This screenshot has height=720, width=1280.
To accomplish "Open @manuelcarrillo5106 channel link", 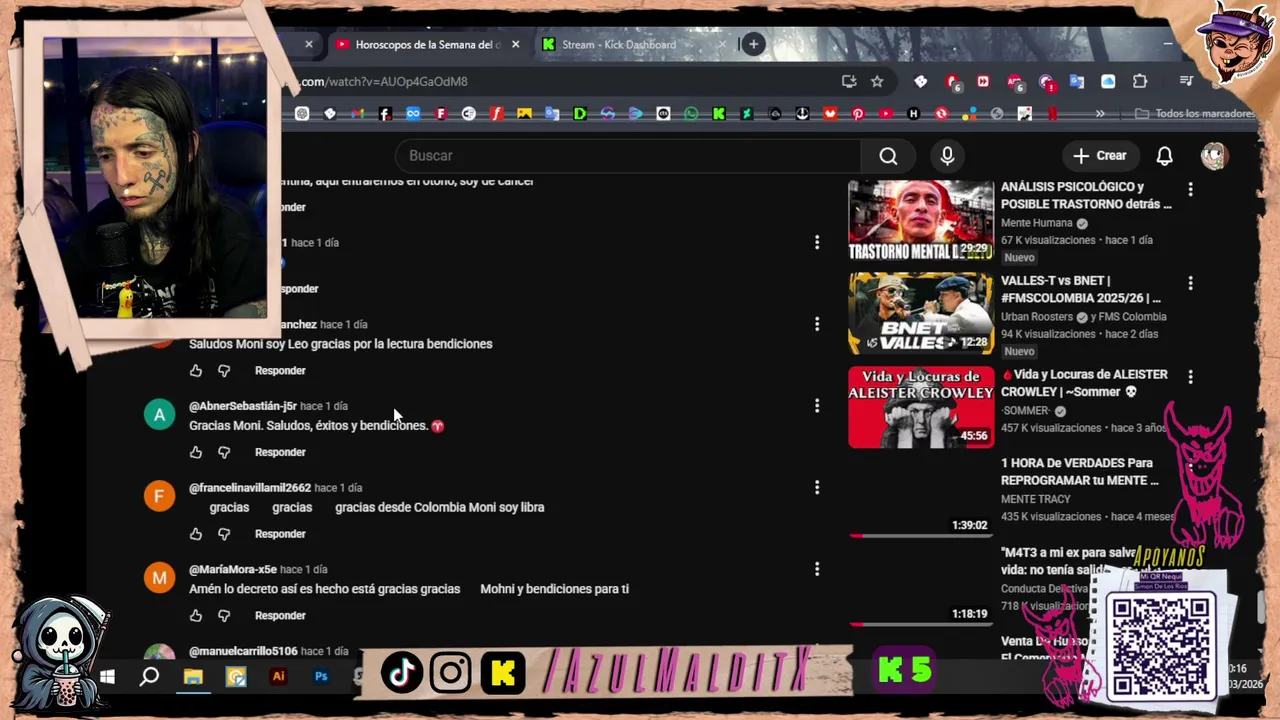I will click(243, 651).
